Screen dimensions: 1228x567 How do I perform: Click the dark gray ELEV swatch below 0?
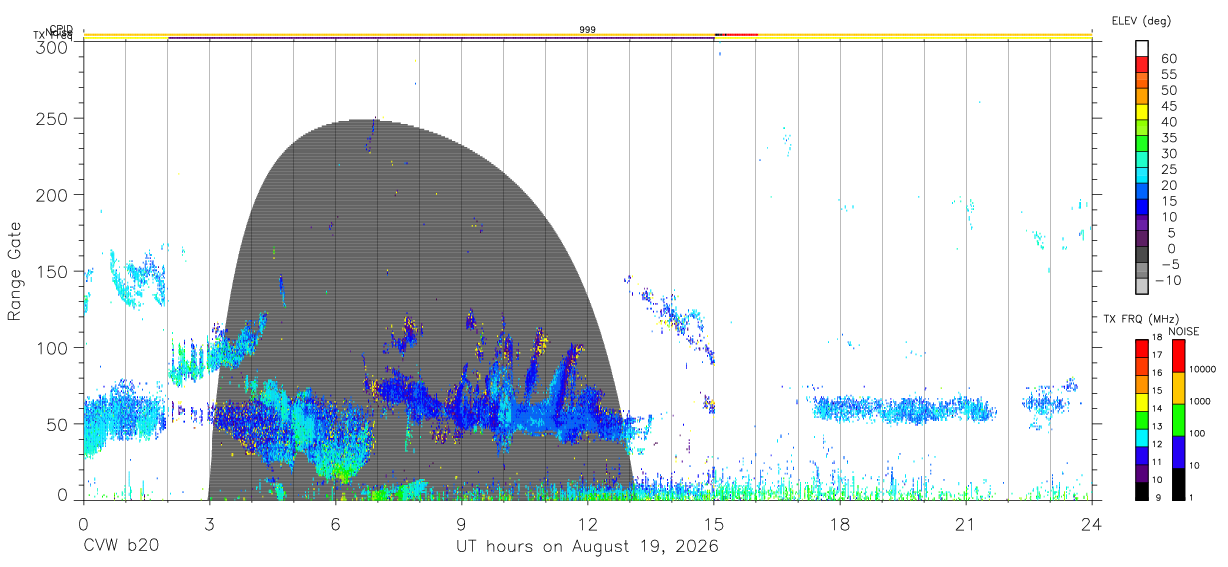point(1142,255)
